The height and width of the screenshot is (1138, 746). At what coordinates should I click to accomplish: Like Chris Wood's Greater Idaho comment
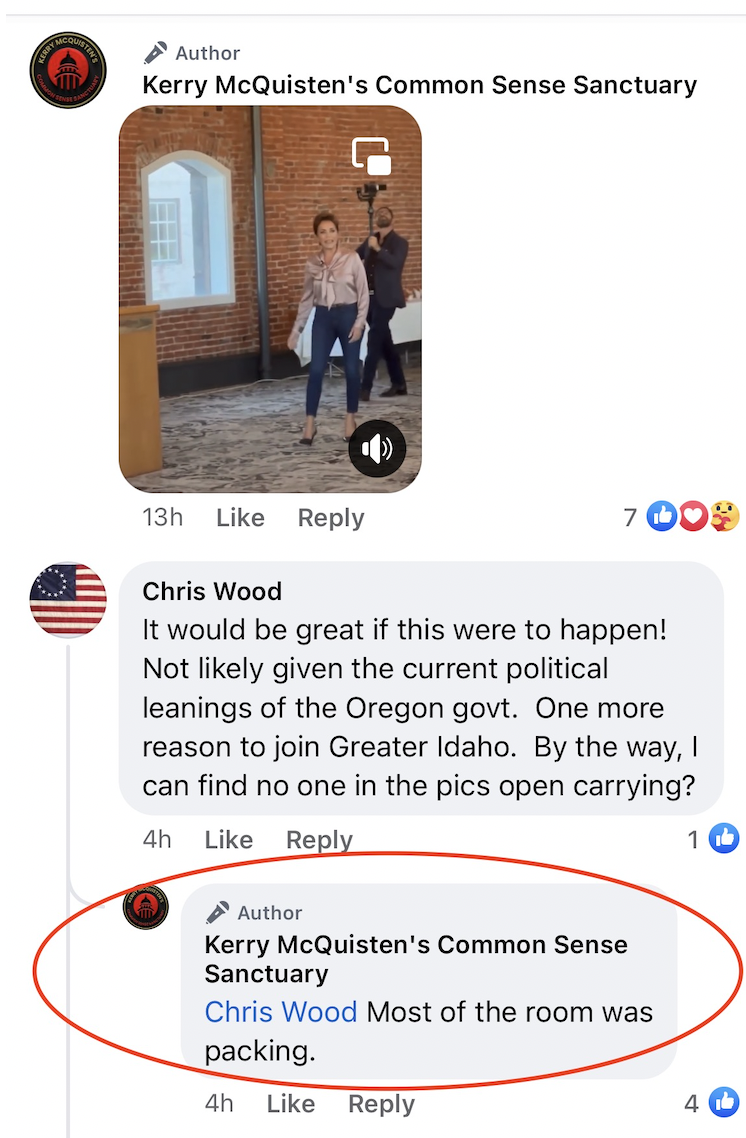point(229,840)
